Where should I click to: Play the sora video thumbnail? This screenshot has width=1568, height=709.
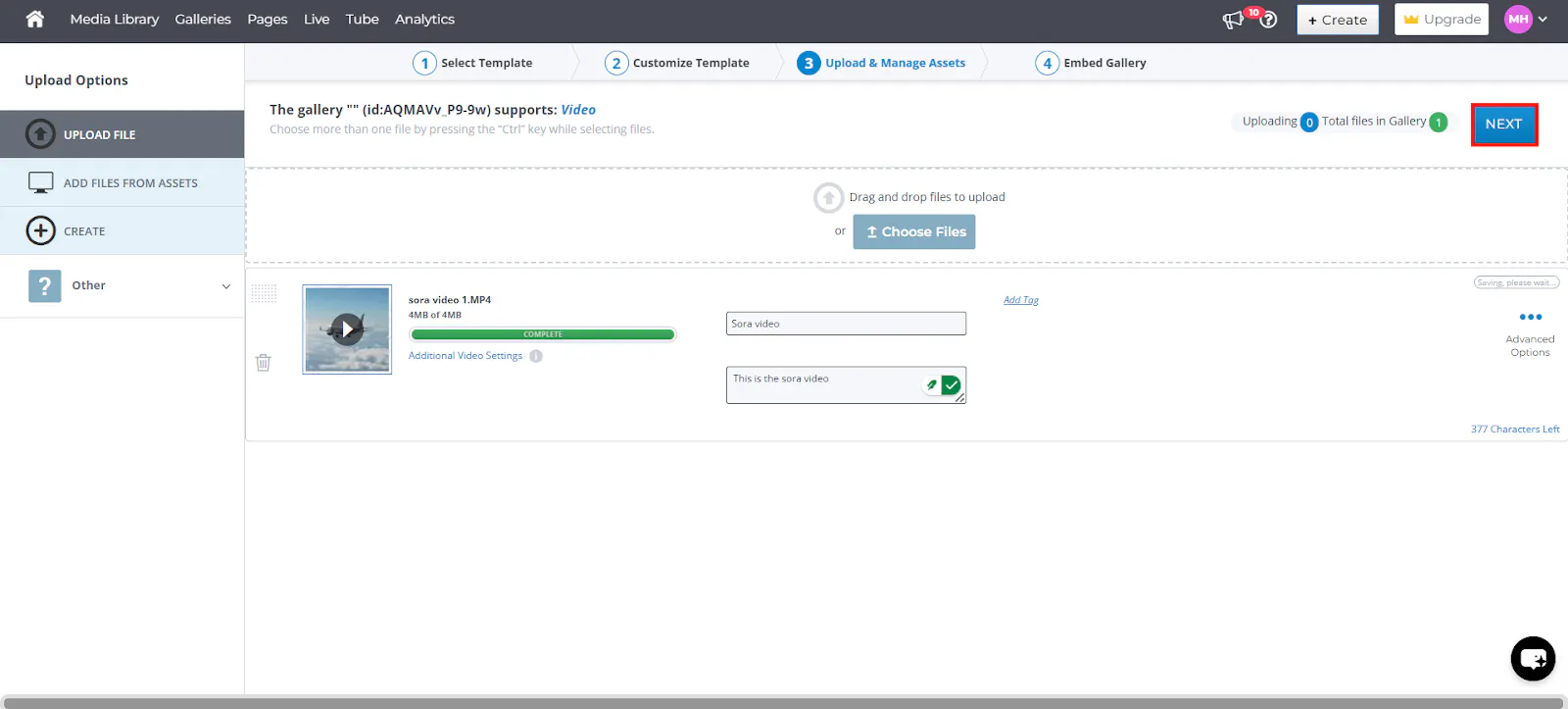click(x=347, y=329)
